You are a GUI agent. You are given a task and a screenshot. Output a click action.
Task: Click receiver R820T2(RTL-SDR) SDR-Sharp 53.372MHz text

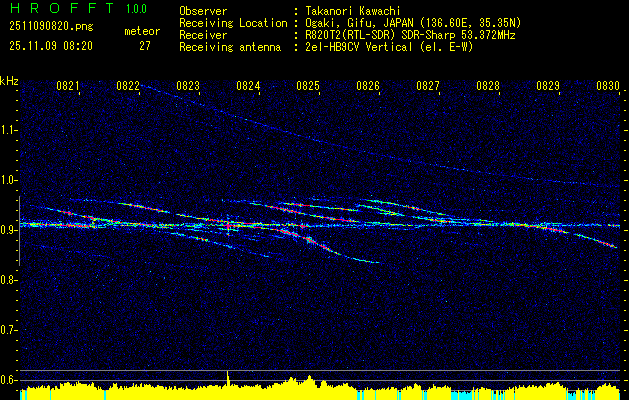click(x=410, y=35)
